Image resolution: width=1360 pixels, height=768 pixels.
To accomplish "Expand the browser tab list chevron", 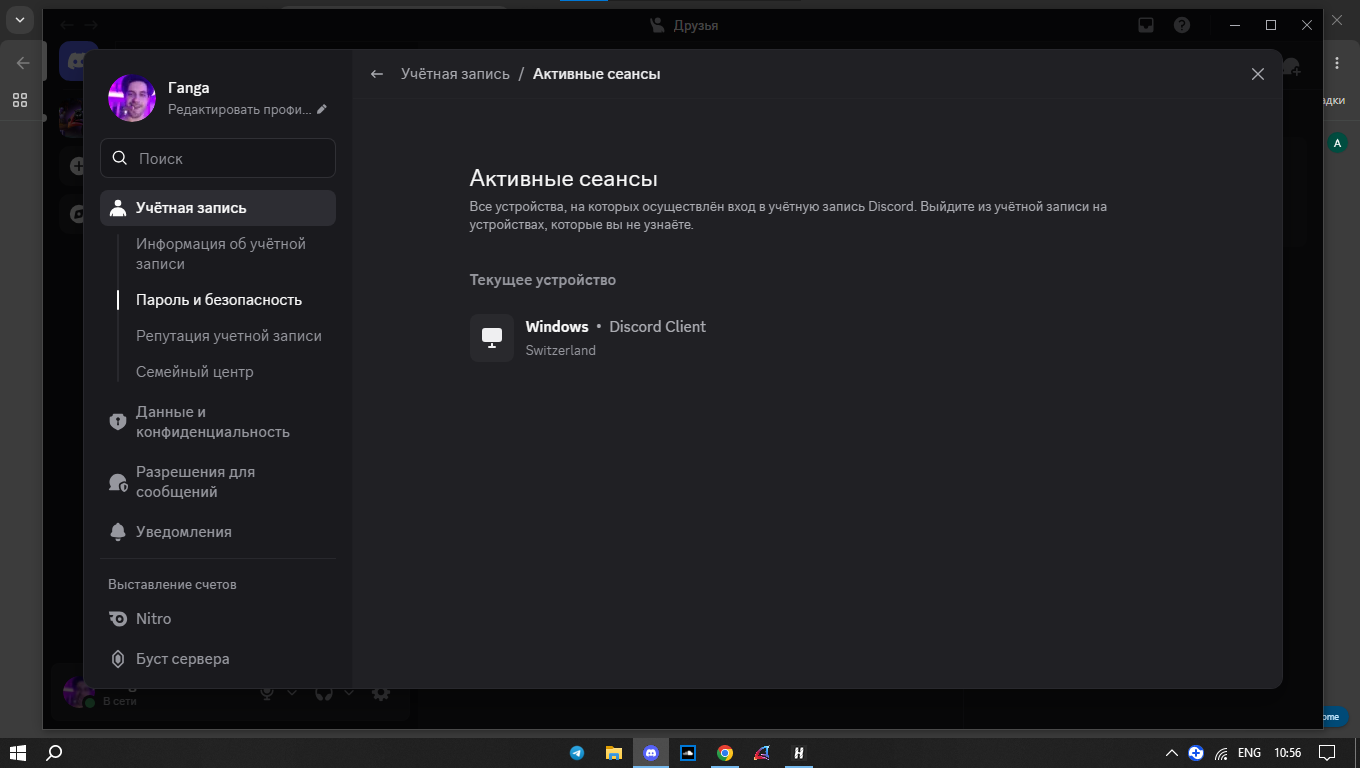I will coord(18,19).
